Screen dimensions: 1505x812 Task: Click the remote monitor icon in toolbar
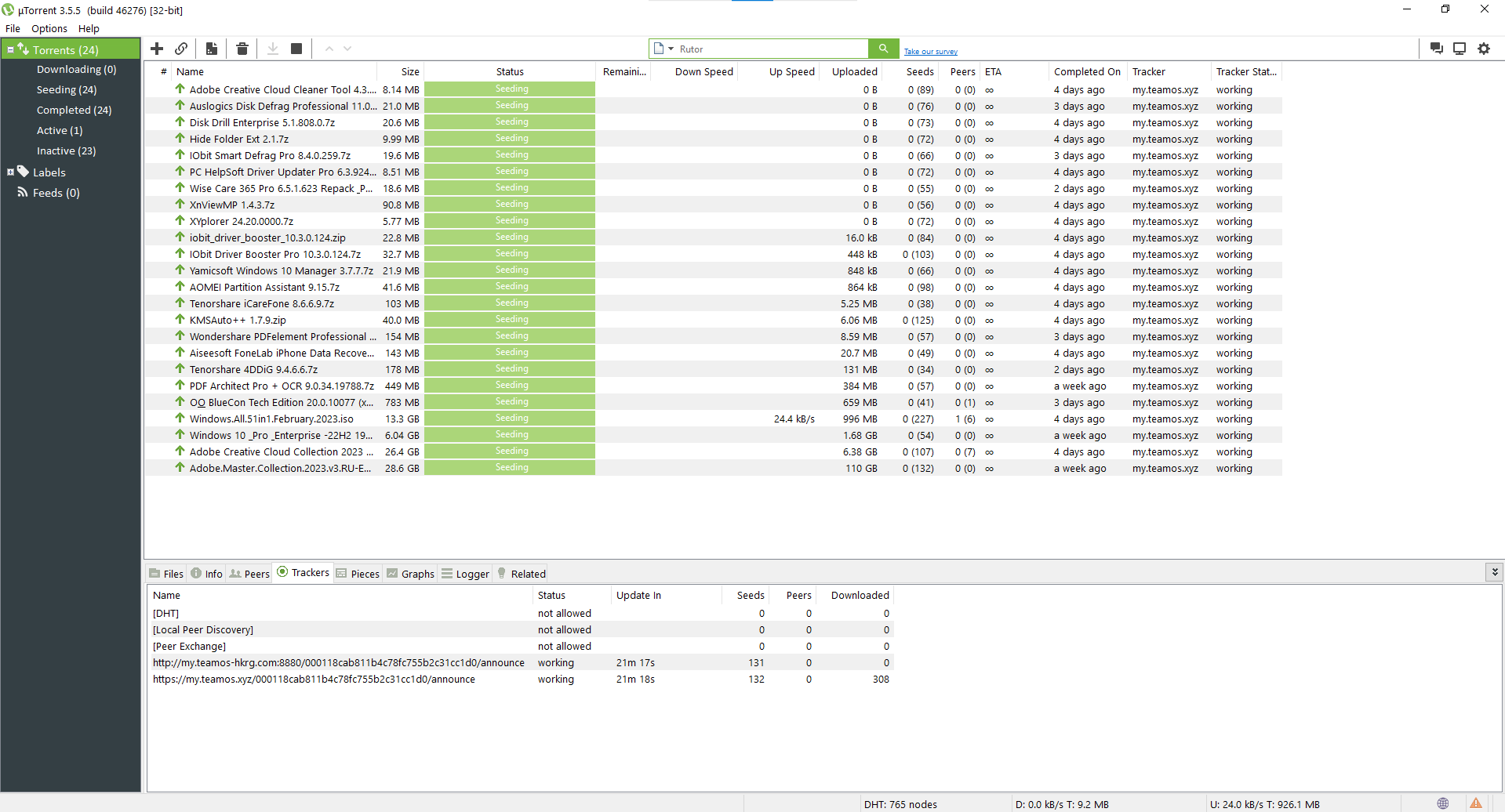tap(1460, 49)
